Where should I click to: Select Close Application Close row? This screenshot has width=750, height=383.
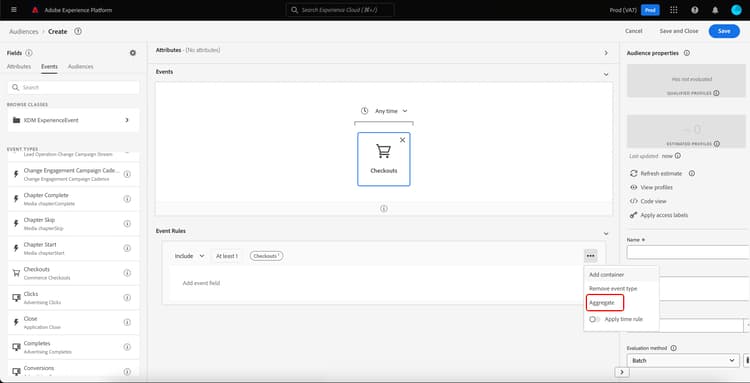point(74,323)
